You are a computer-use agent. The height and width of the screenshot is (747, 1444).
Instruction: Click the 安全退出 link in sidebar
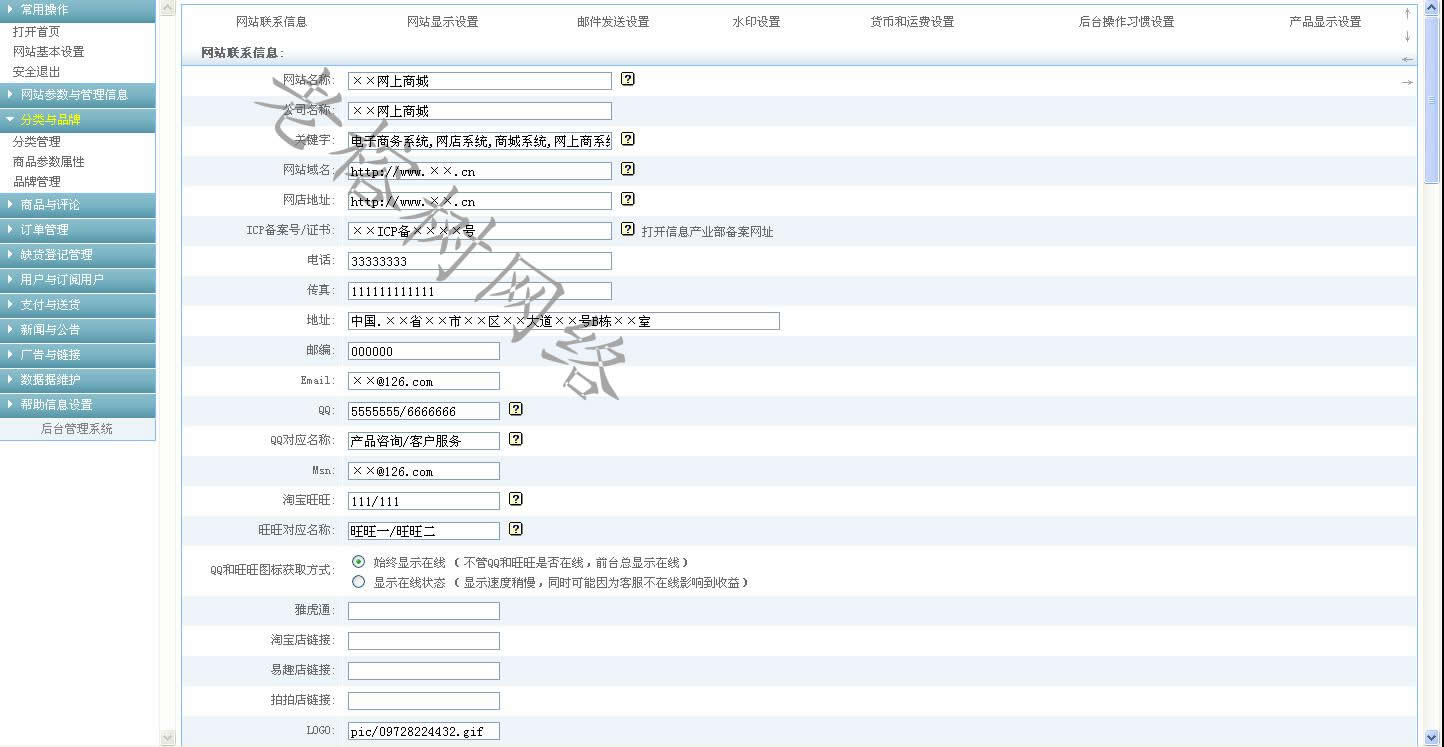click(x=36, y=72)
